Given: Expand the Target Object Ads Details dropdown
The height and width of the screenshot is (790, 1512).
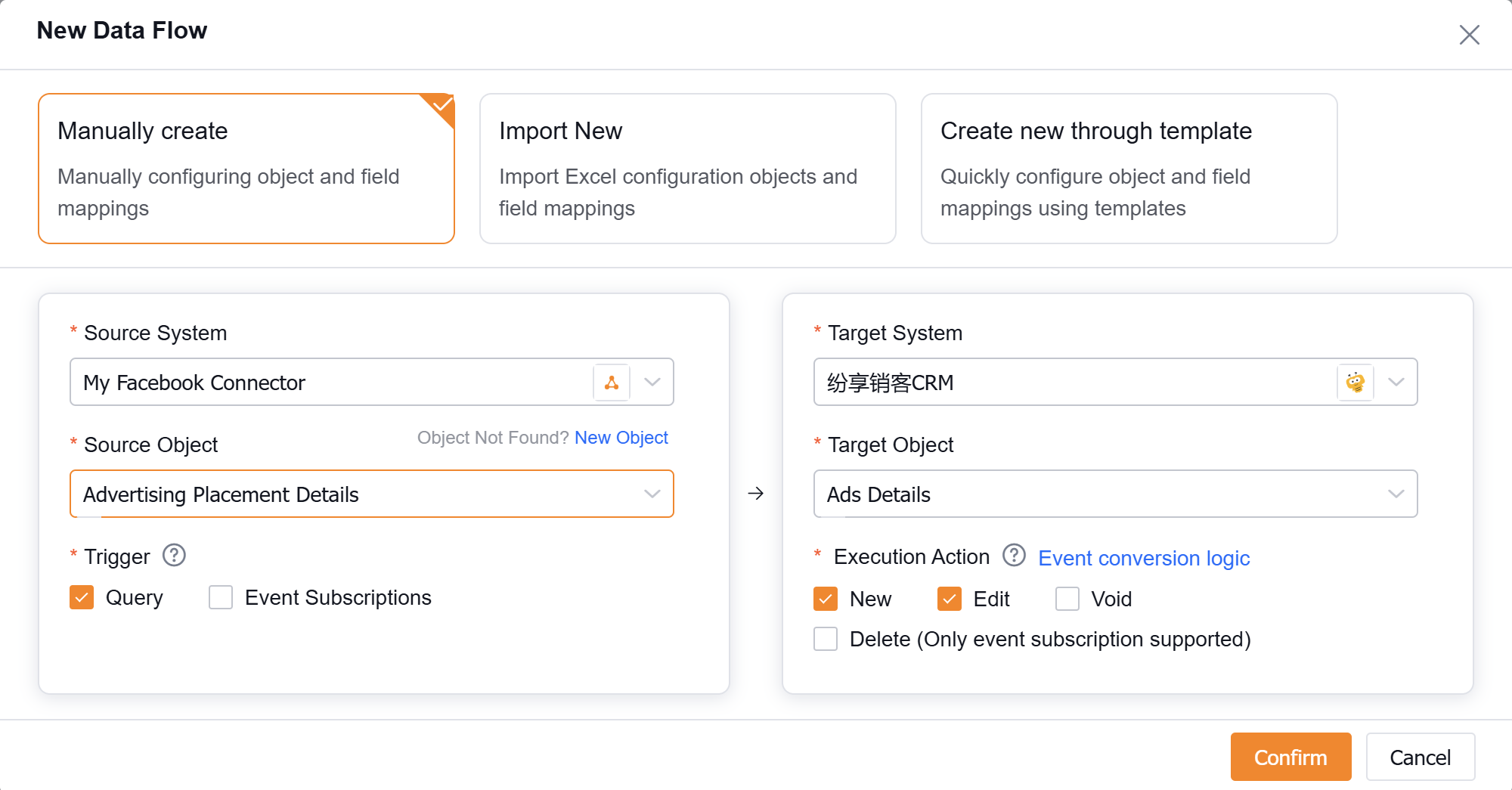Looking at the screenshot, I should [x=1396, y=494].
